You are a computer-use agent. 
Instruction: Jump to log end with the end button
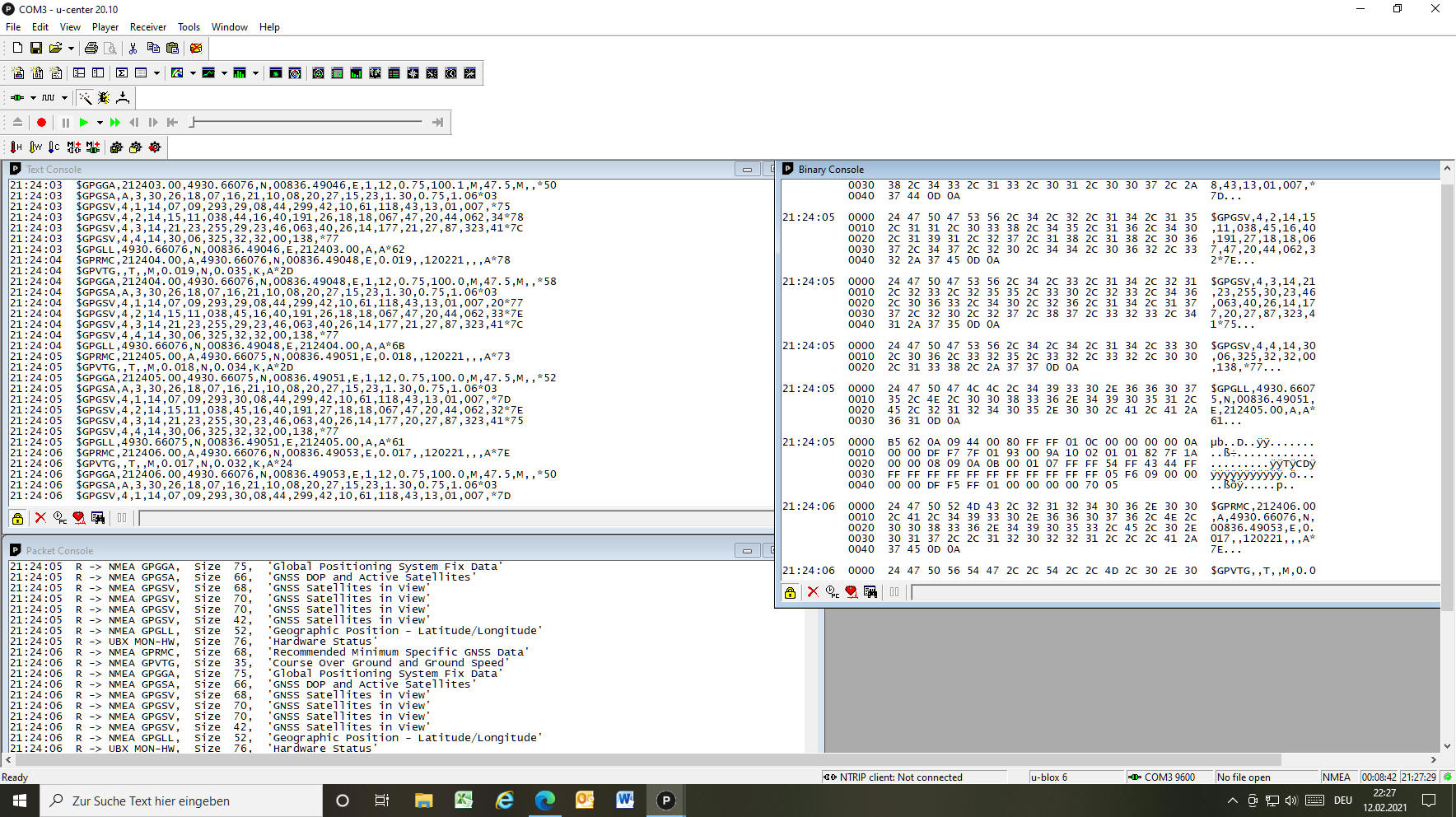pyautogui.click(x=437, y=123)
